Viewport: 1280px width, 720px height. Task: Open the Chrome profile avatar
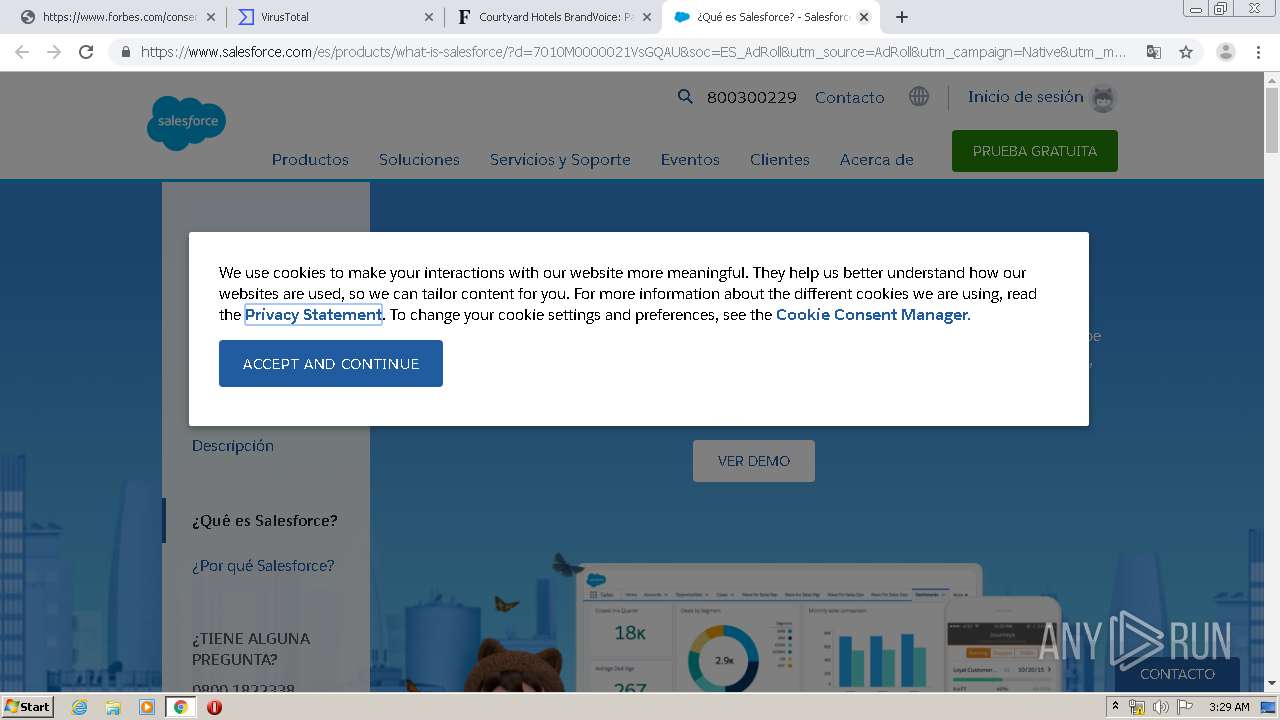coord(1225,52)
